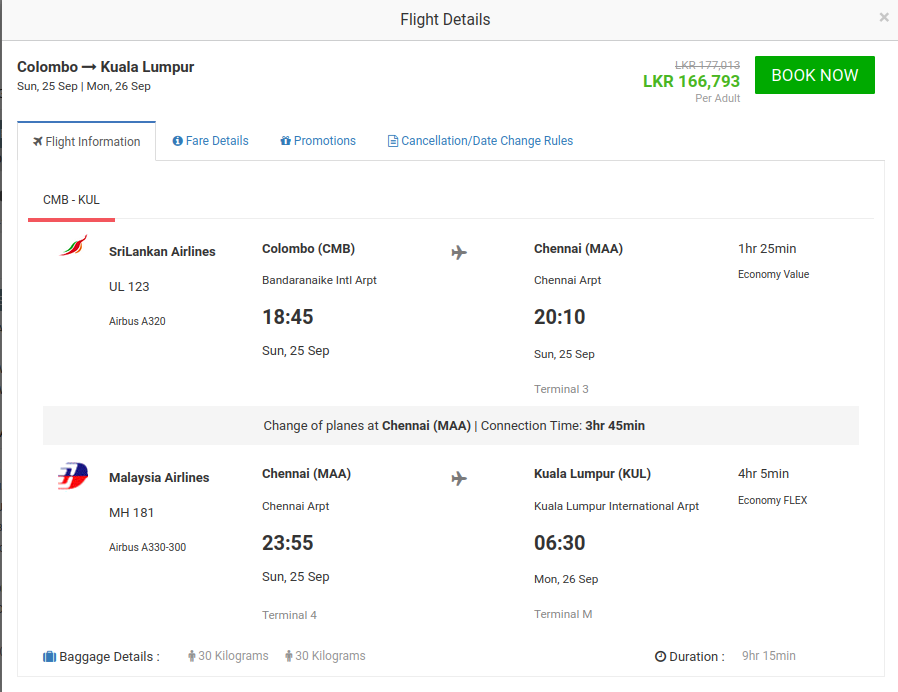898x692 pixels.
Task: Select the CMB - KUL segment tab
Action: (71, 200)
